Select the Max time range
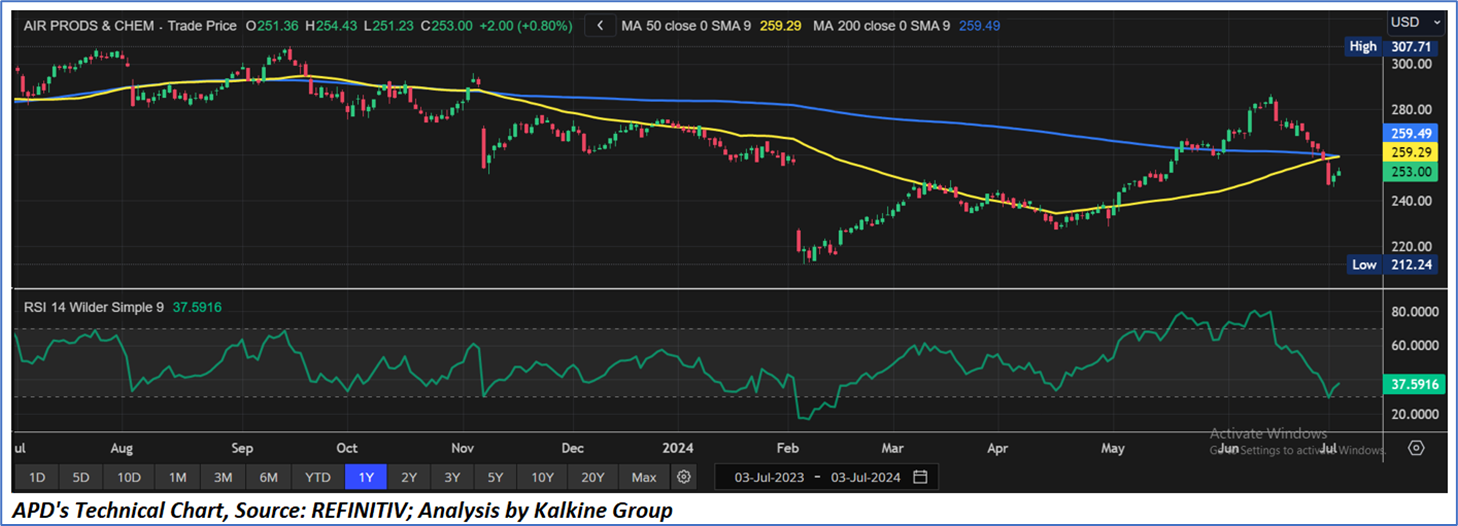The width and height of the screenshot is (1458, 526). point(645,477)
